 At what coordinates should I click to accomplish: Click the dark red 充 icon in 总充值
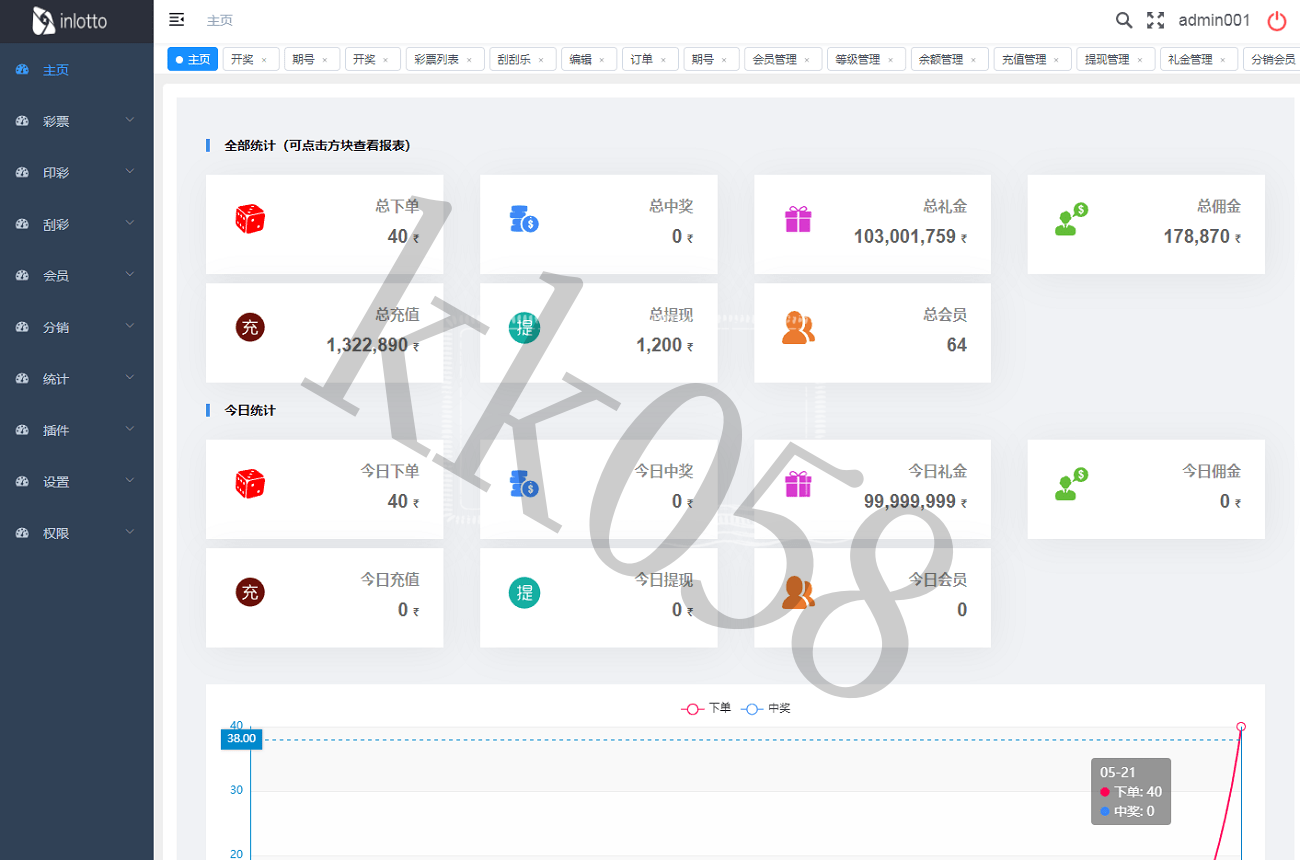tap(250, 327)
